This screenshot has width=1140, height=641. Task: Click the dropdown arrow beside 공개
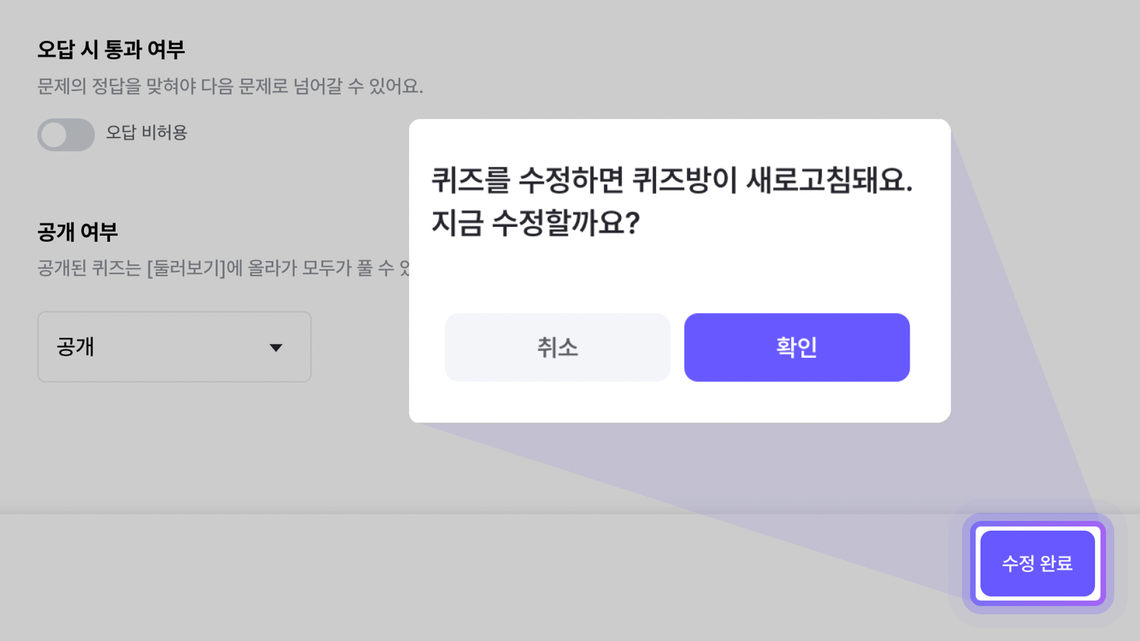(x=276, y=348)
